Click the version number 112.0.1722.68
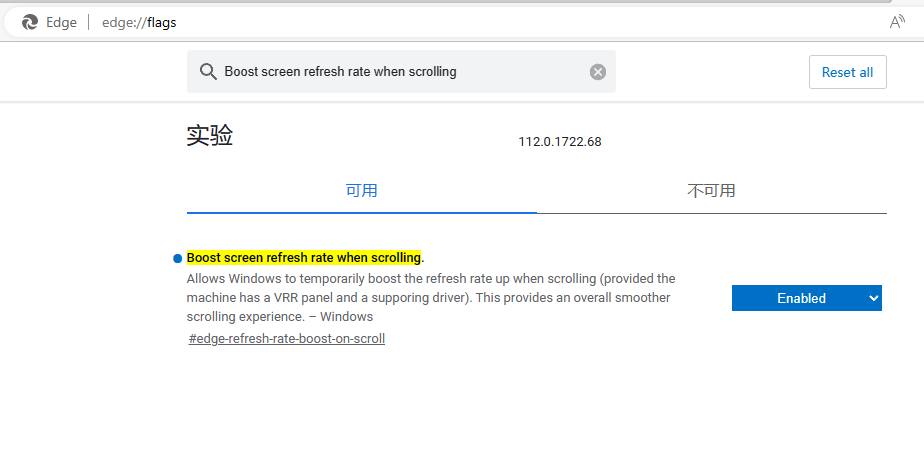This screenshot has height=475, width=924. [559, 142]
